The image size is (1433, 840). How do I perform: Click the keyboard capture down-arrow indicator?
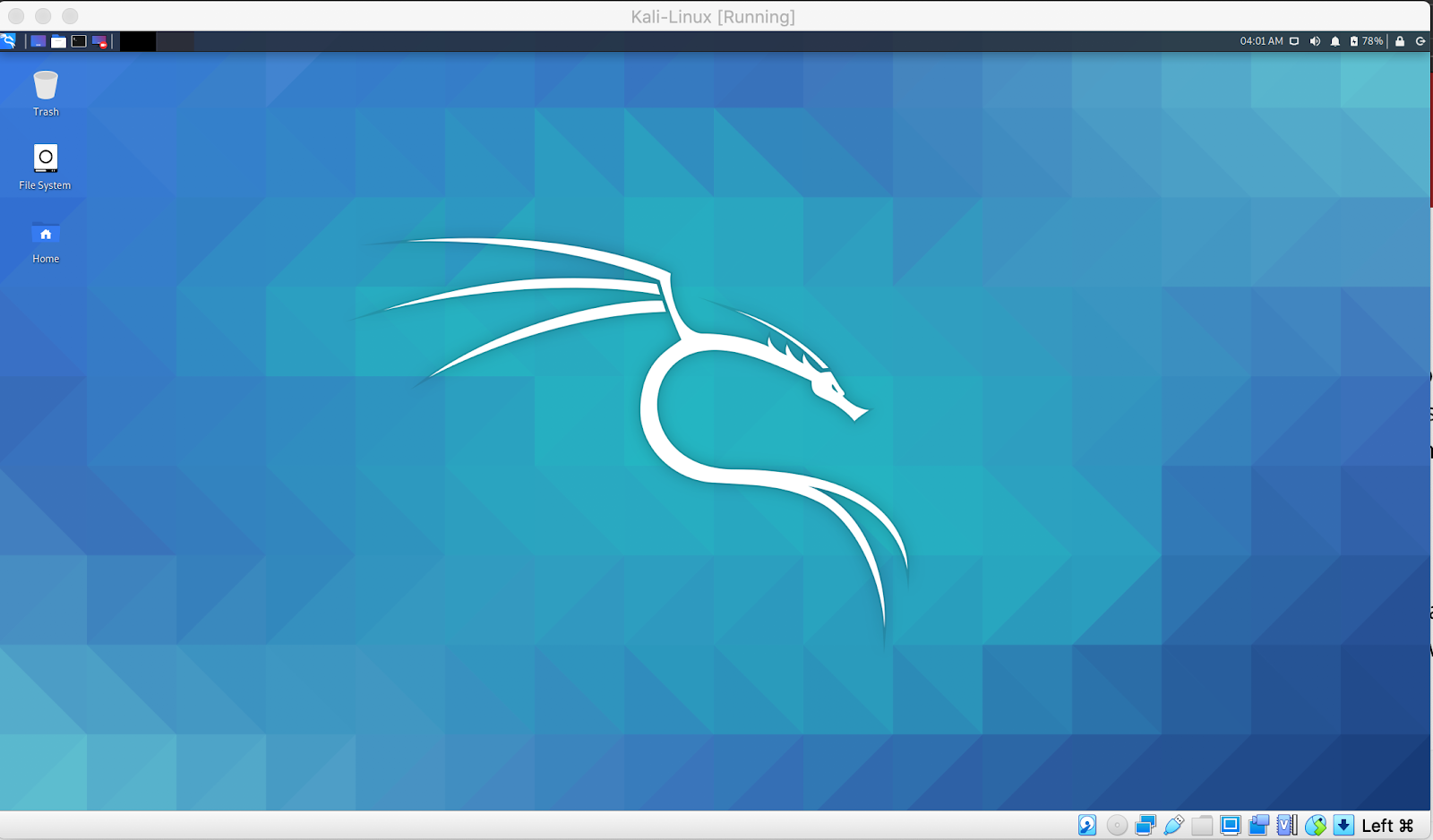[x=1343, y=826]
